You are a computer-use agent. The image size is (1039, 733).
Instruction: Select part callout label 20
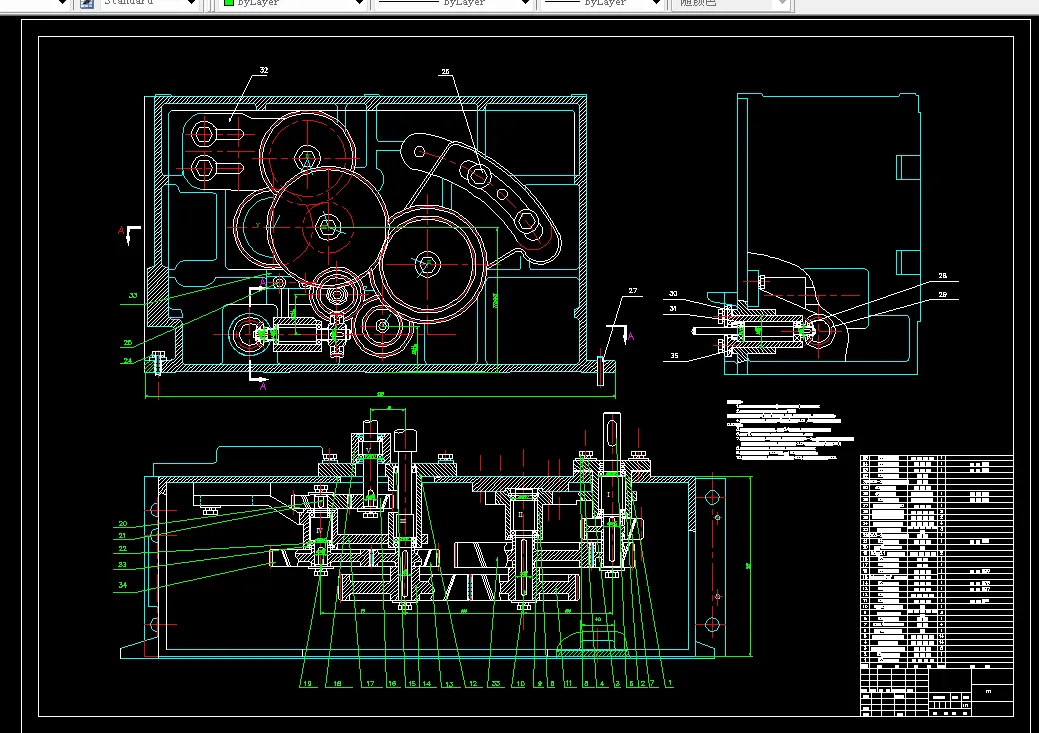(x=123, y=524)
